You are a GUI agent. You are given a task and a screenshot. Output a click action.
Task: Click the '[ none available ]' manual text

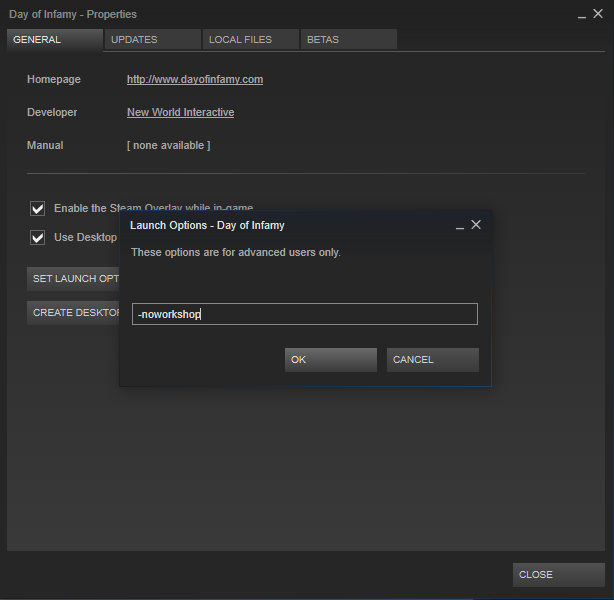tap(169, 146)
